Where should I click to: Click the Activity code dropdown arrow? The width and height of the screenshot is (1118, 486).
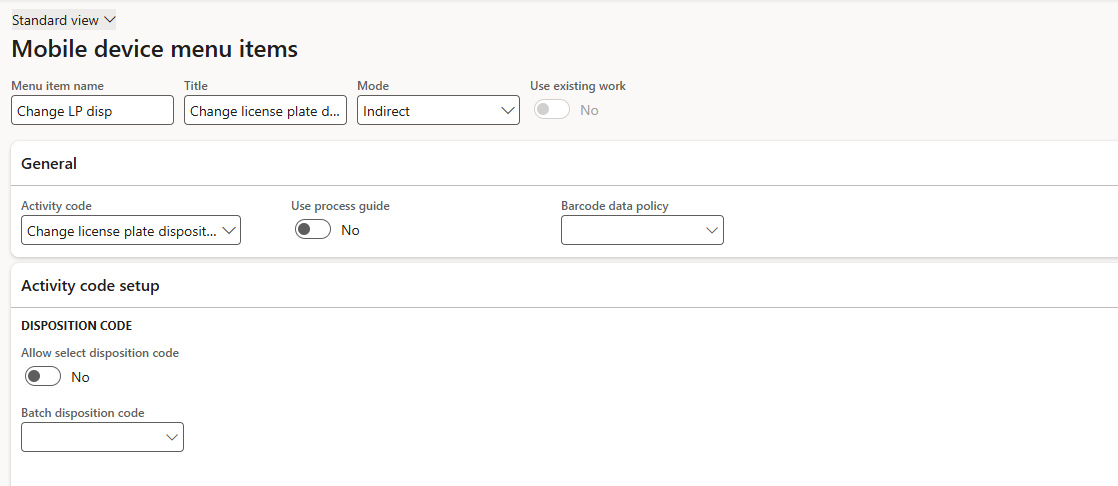coord(229,231)
